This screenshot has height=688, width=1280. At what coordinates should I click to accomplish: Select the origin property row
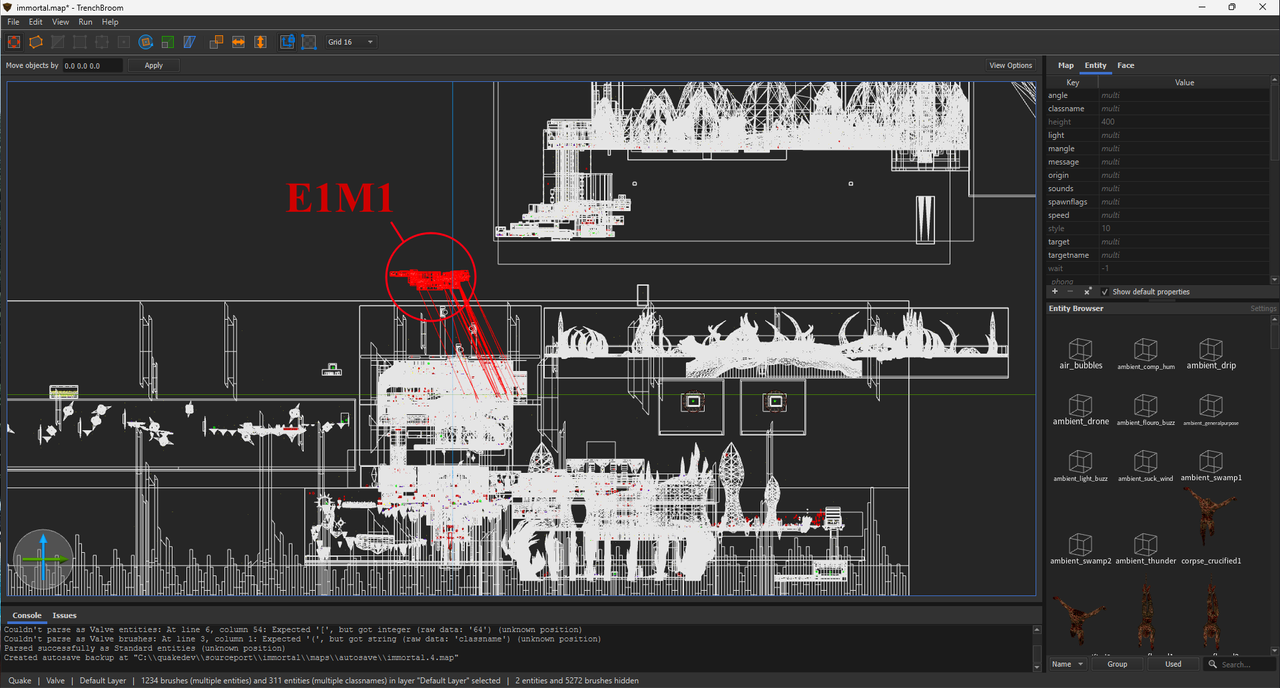click(1158, 175)
